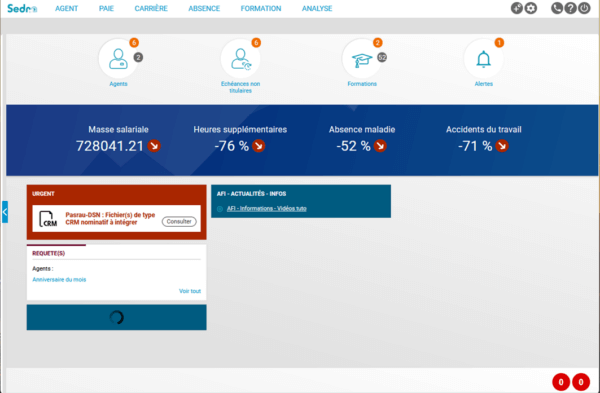The image size is (600, 393).
Task: Click the bullet icon beside AFI Informations link
Action: pos(220,209)
